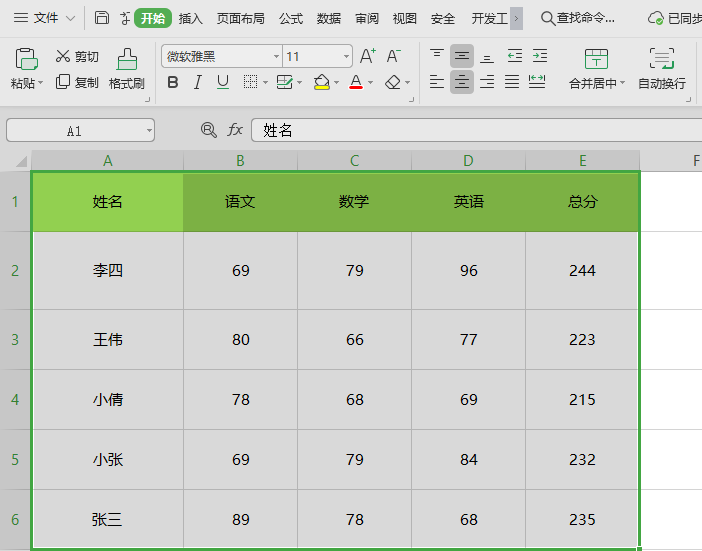Click the Format Painter (格式刷) icon

click(127, 60)
